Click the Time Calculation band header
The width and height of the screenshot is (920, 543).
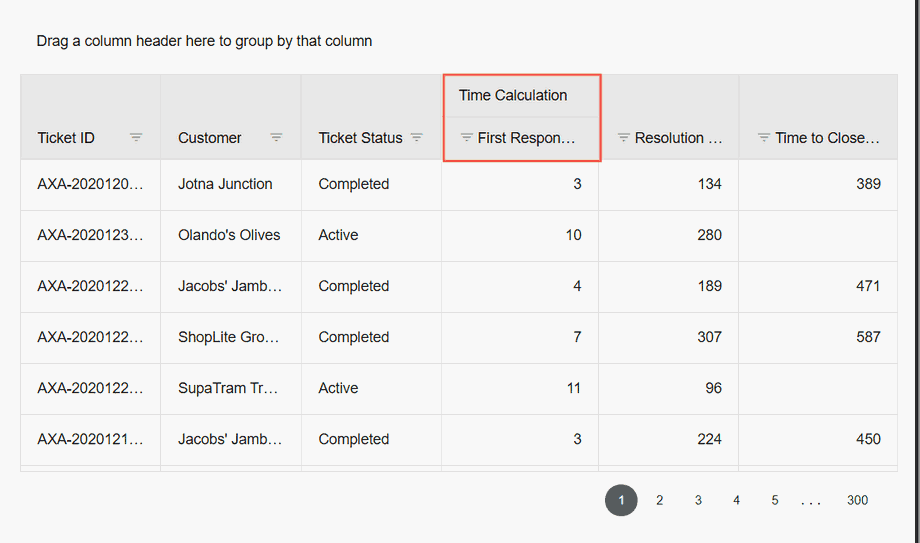(513, 96)
